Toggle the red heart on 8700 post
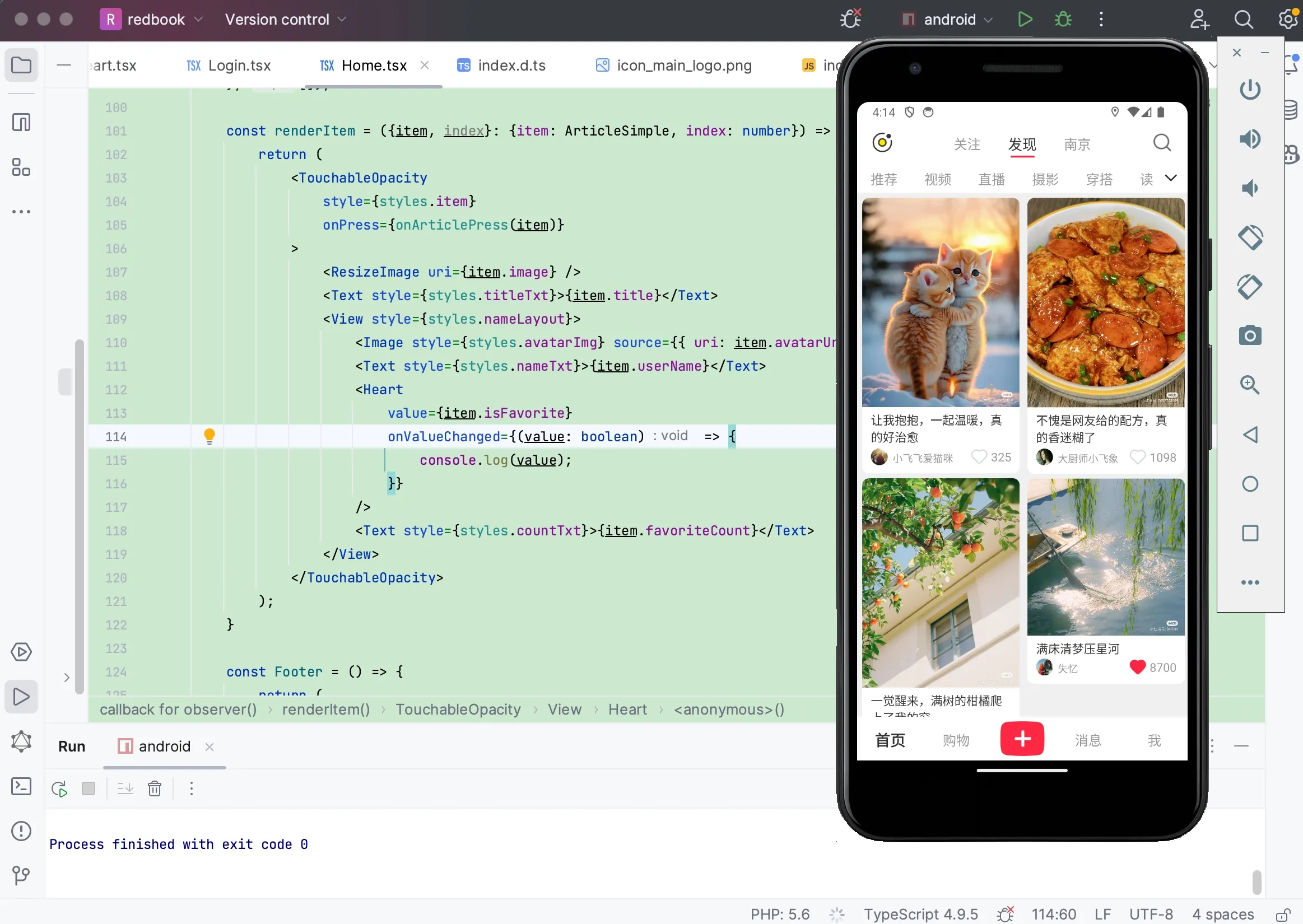The image size is (1303, 924). click(x=1137, y=667)
